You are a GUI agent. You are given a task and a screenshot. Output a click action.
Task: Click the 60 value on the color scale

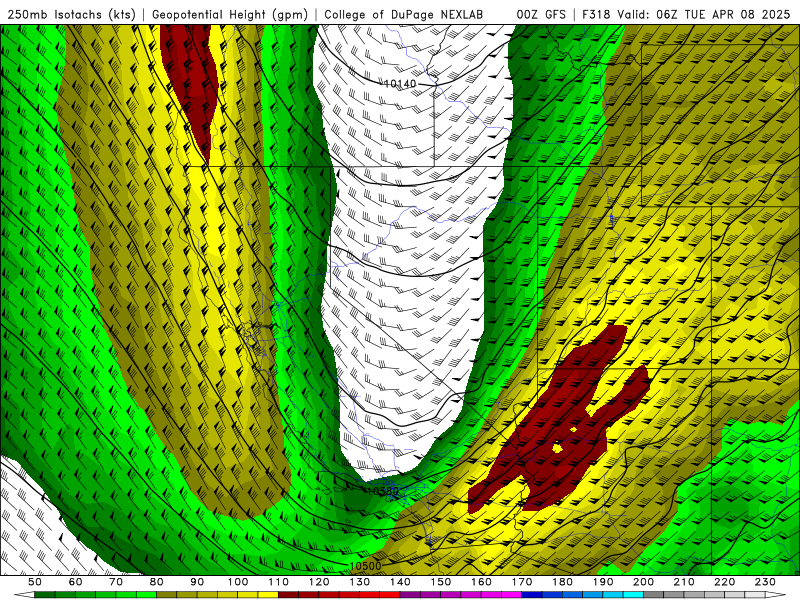75,582
